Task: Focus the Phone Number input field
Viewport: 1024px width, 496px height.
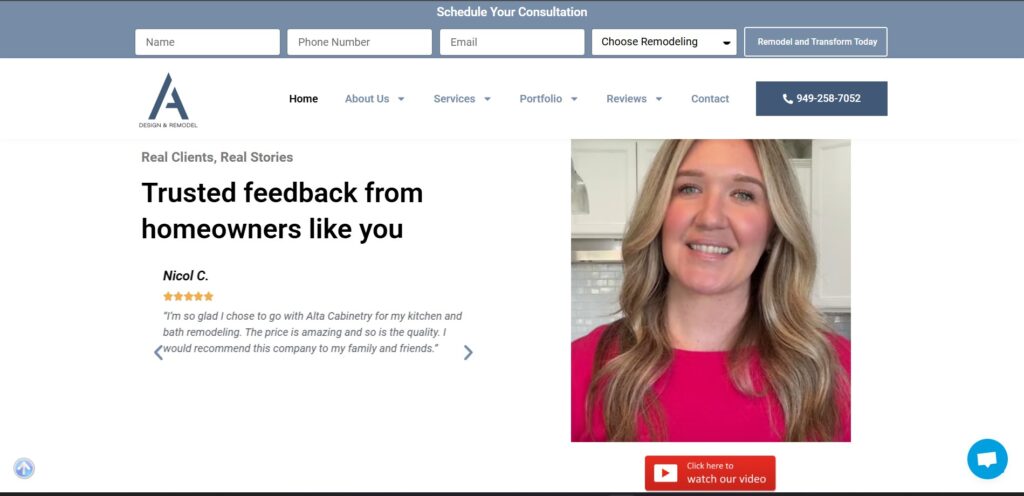Action: point(359,42)
